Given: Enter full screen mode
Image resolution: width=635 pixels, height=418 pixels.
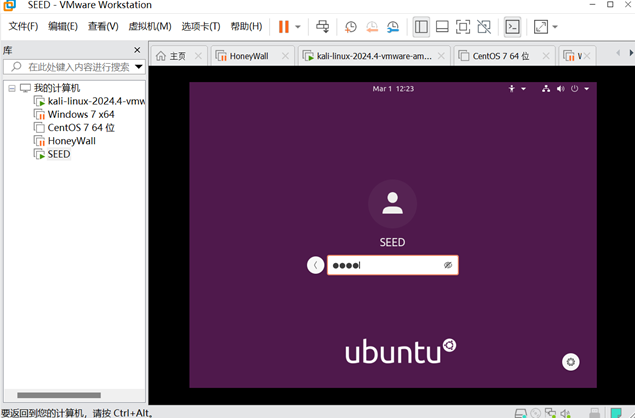Looking at the screenshot, I should tap(463, 27).
